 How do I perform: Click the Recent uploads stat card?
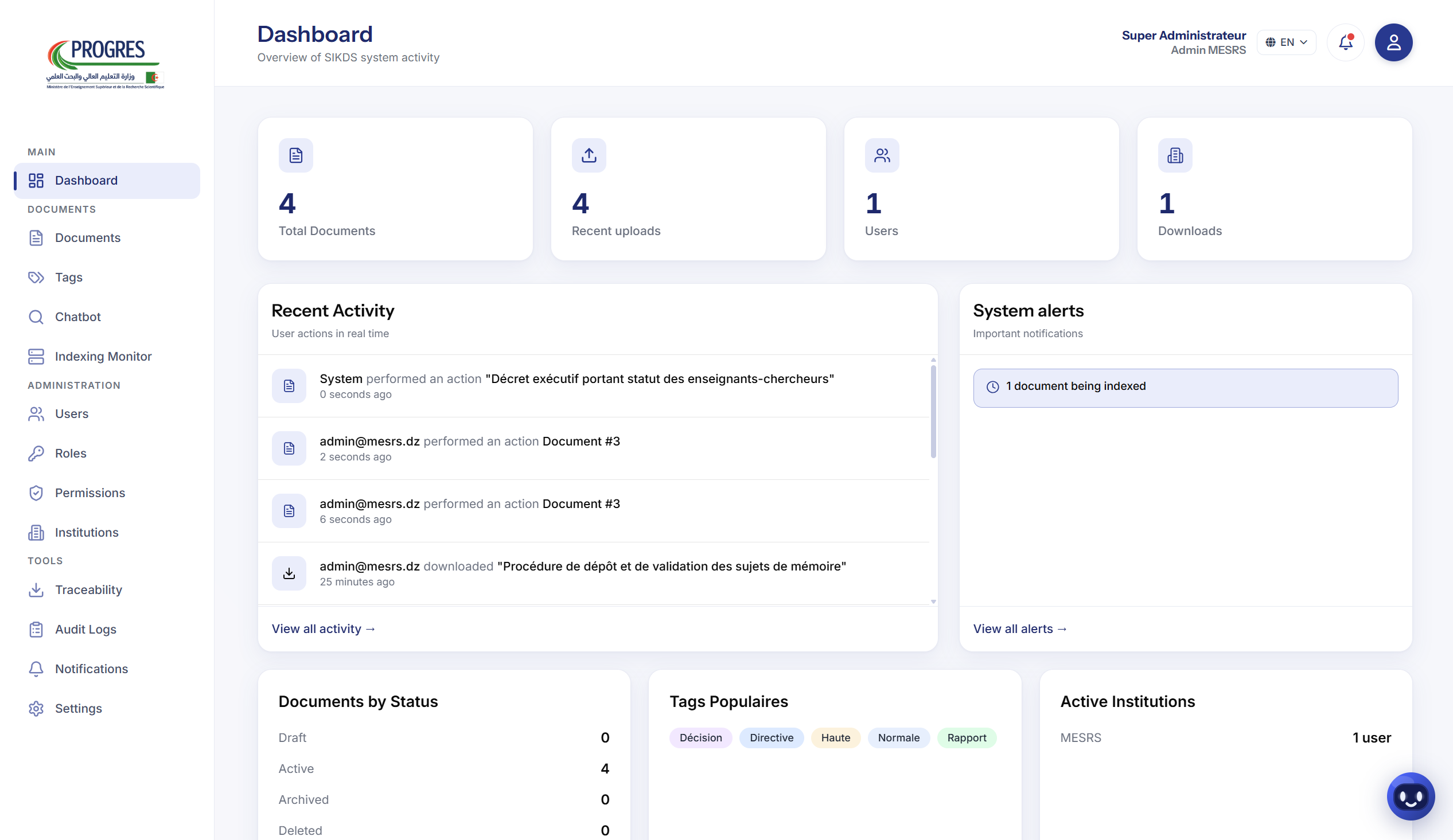coord(688,189)
